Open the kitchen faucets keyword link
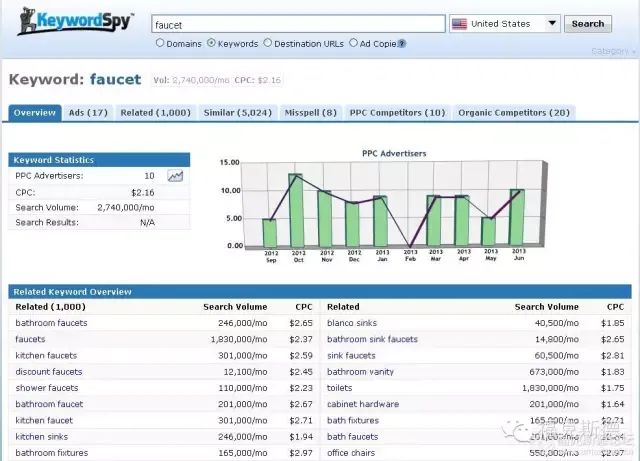 46,356
